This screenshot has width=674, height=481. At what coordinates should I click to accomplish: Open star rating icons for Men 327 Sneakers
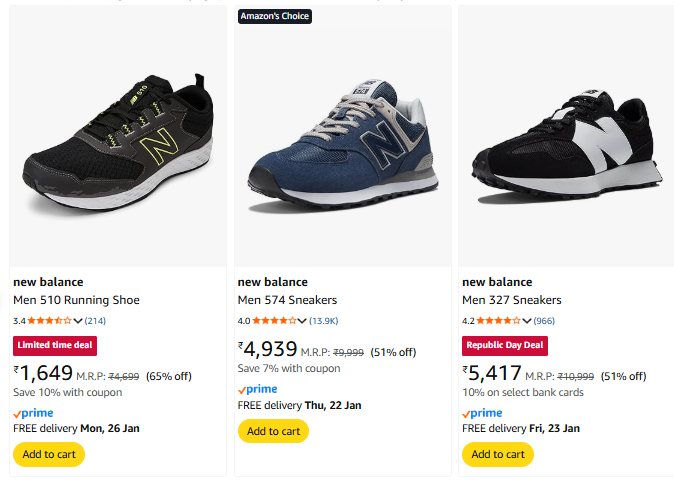498,321
